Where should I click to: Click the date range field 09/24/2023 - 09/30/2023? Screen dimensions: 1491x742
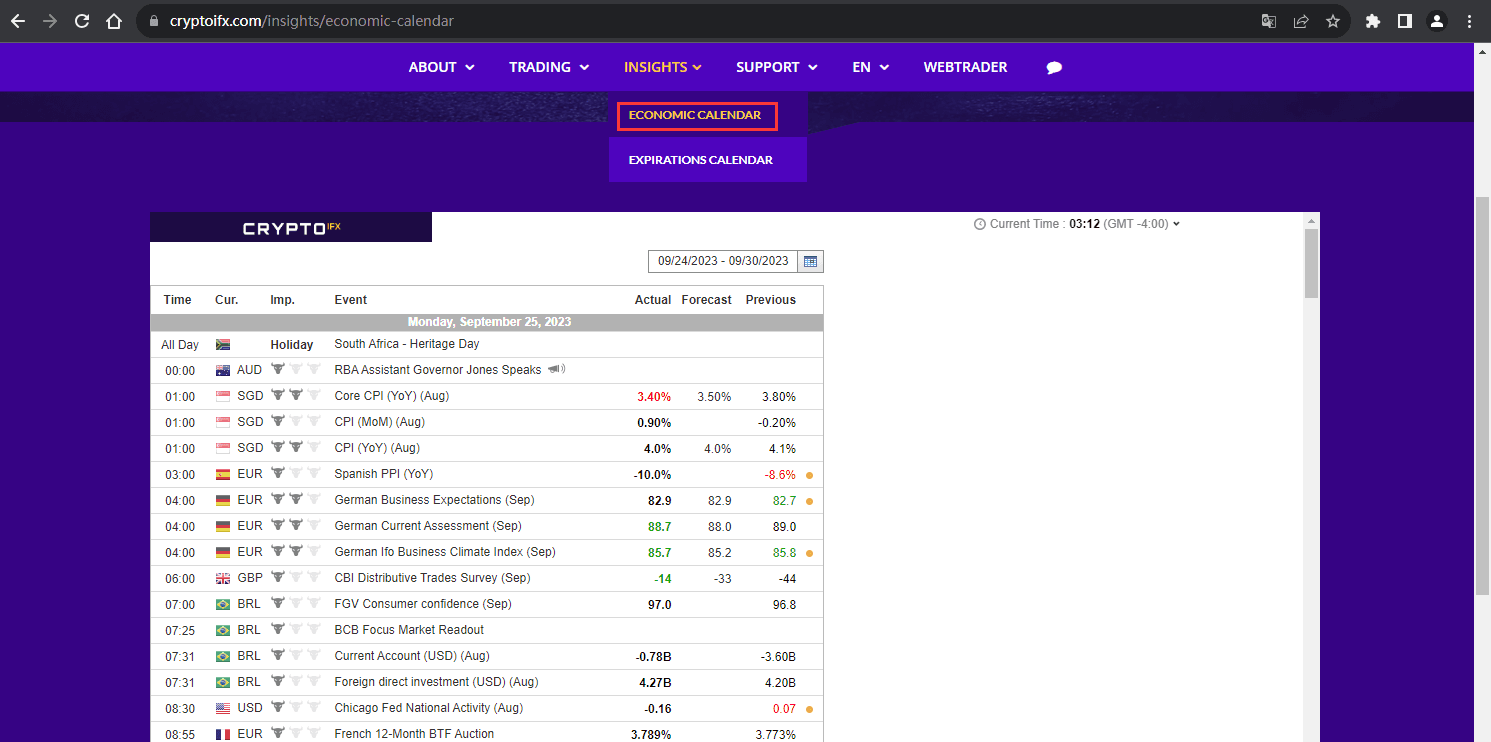tap(723, 261)
